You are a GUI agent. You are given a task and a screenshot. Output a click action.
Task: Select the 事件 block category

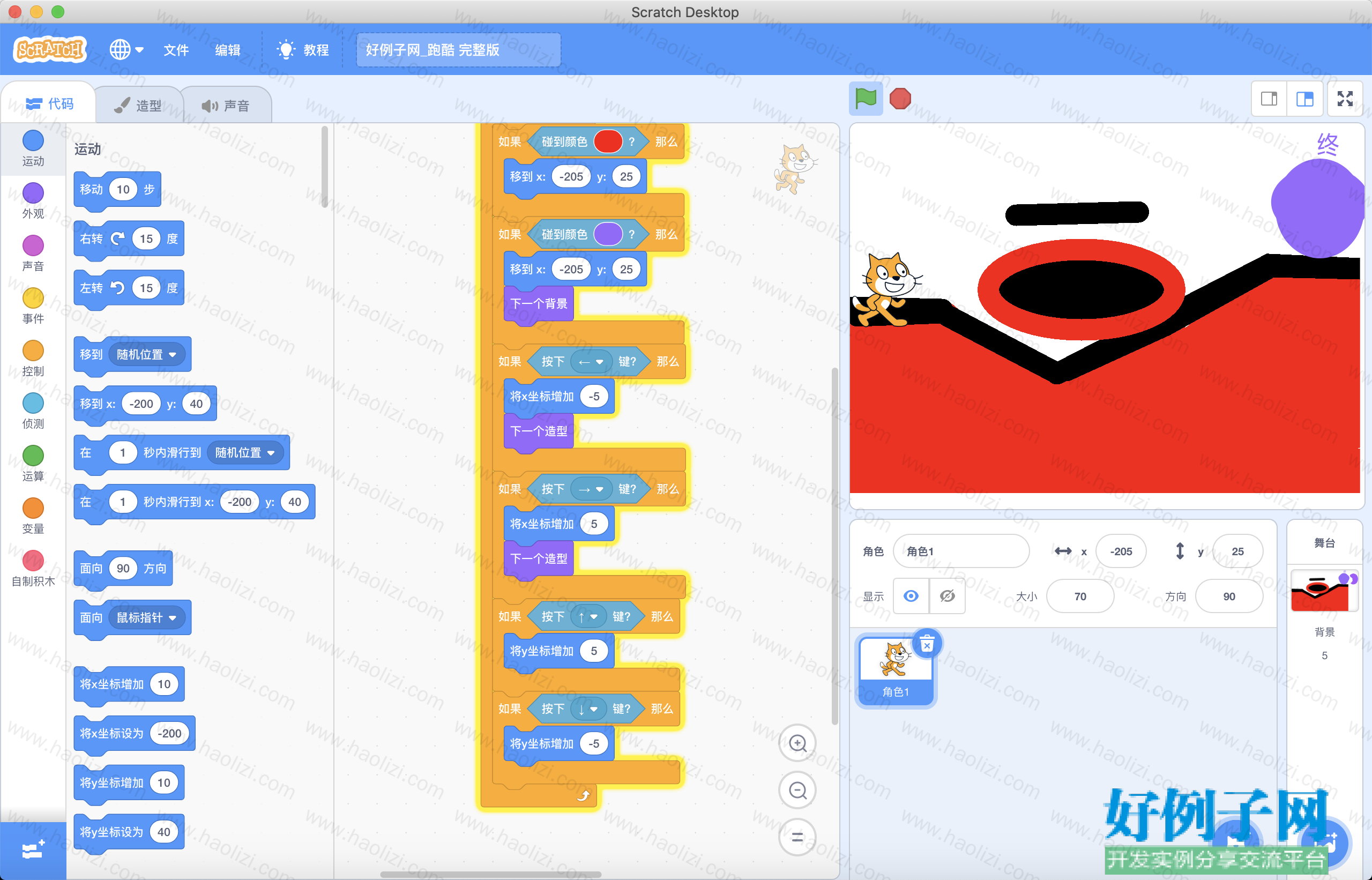pos(33,305)
